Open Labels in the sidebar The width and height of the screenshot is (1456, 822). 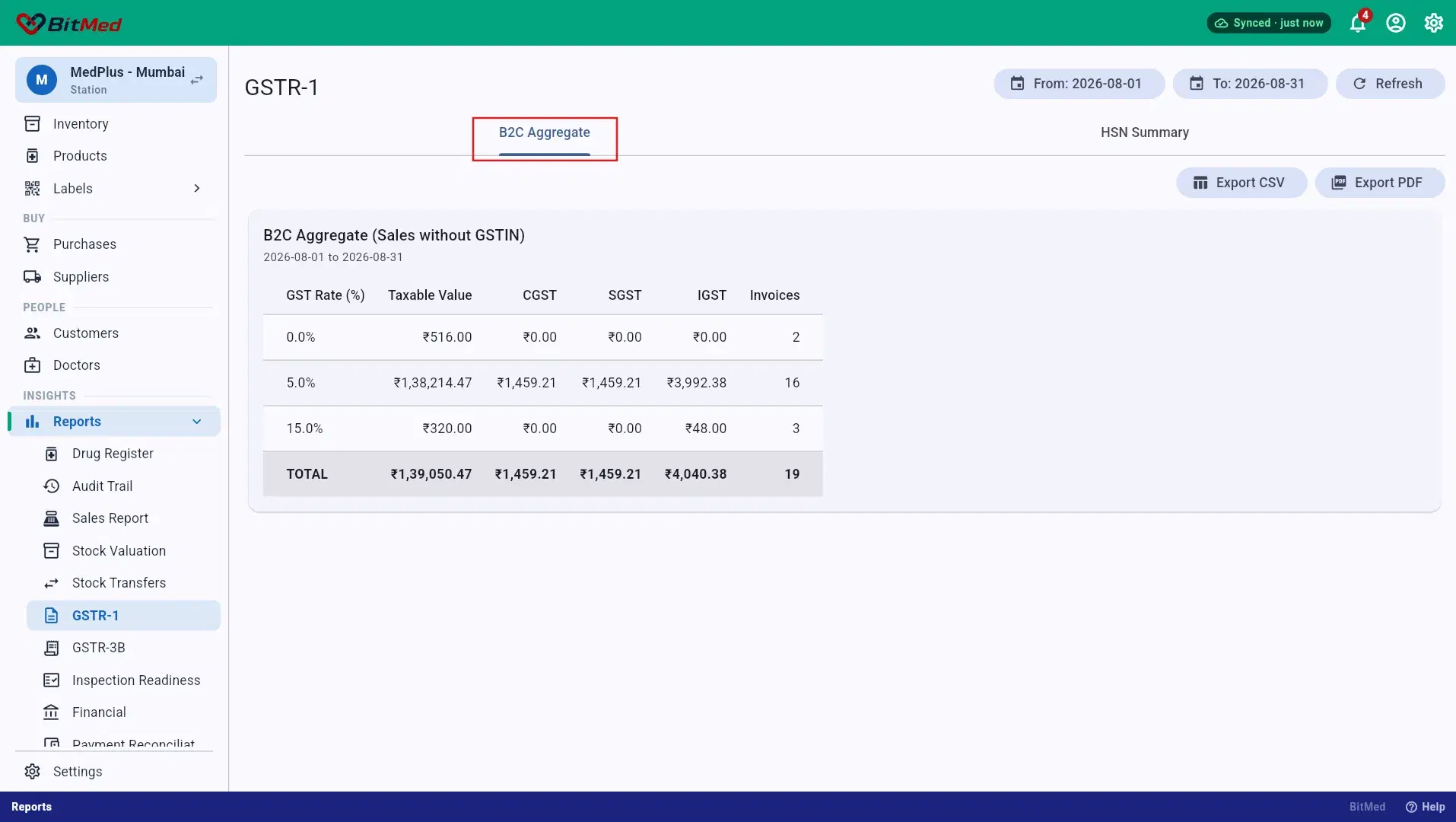click(x=73, y=189)
